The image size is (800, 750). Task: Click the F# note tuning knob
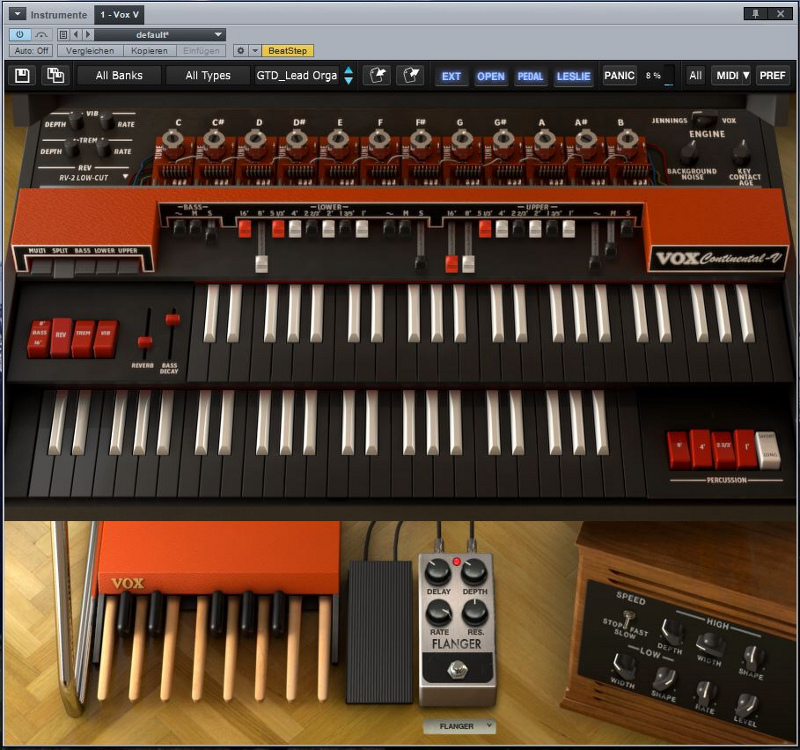420,139
